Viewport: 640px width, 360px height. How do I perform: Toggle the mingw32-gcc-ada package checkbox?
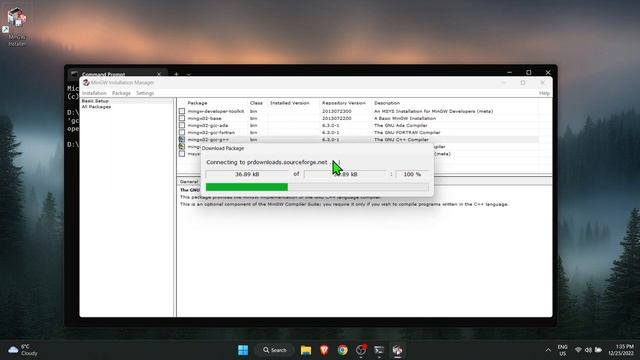click(182, 125)
